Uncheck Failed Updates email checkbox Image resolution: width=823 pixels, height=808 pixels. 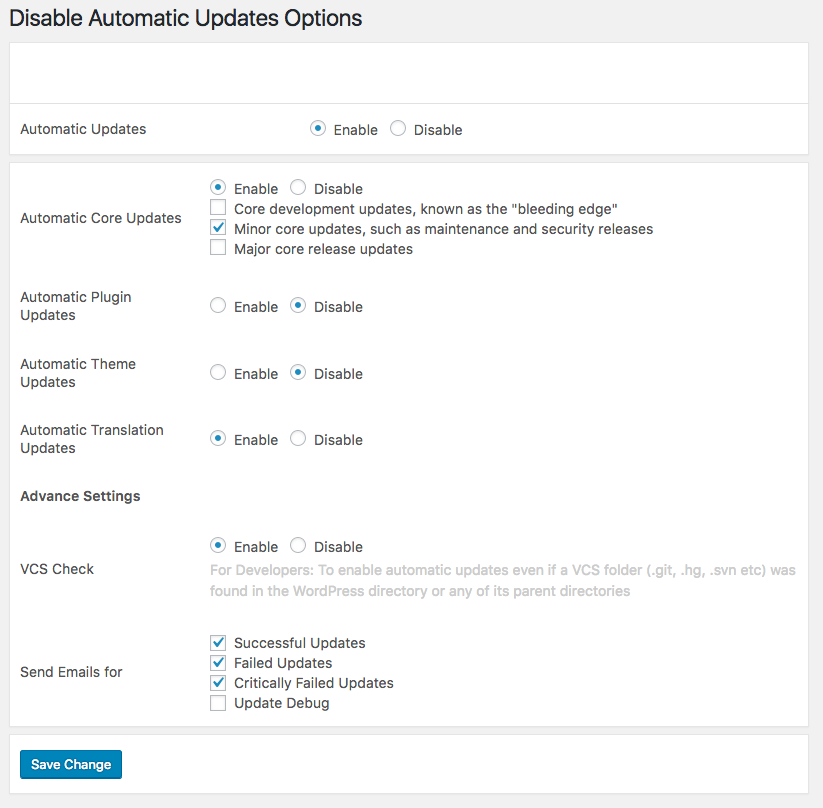click(218, 662)
